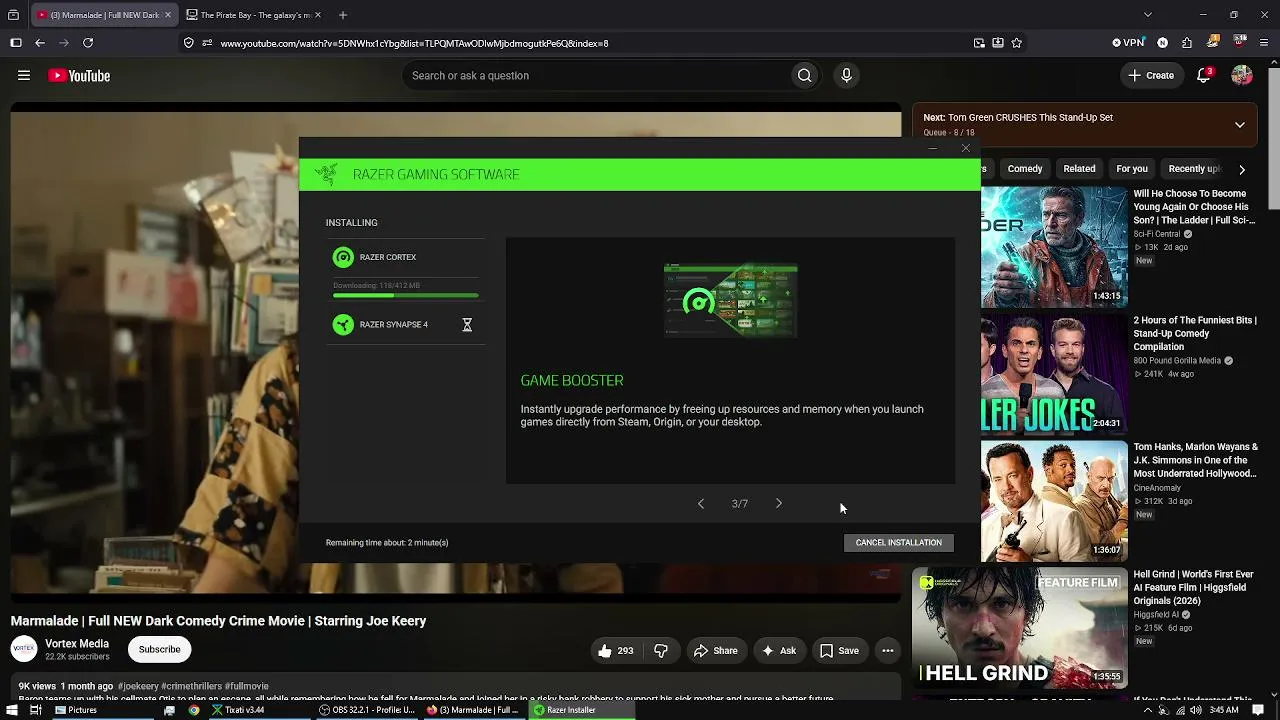Go to the YouTube home logo

[79, 76]
